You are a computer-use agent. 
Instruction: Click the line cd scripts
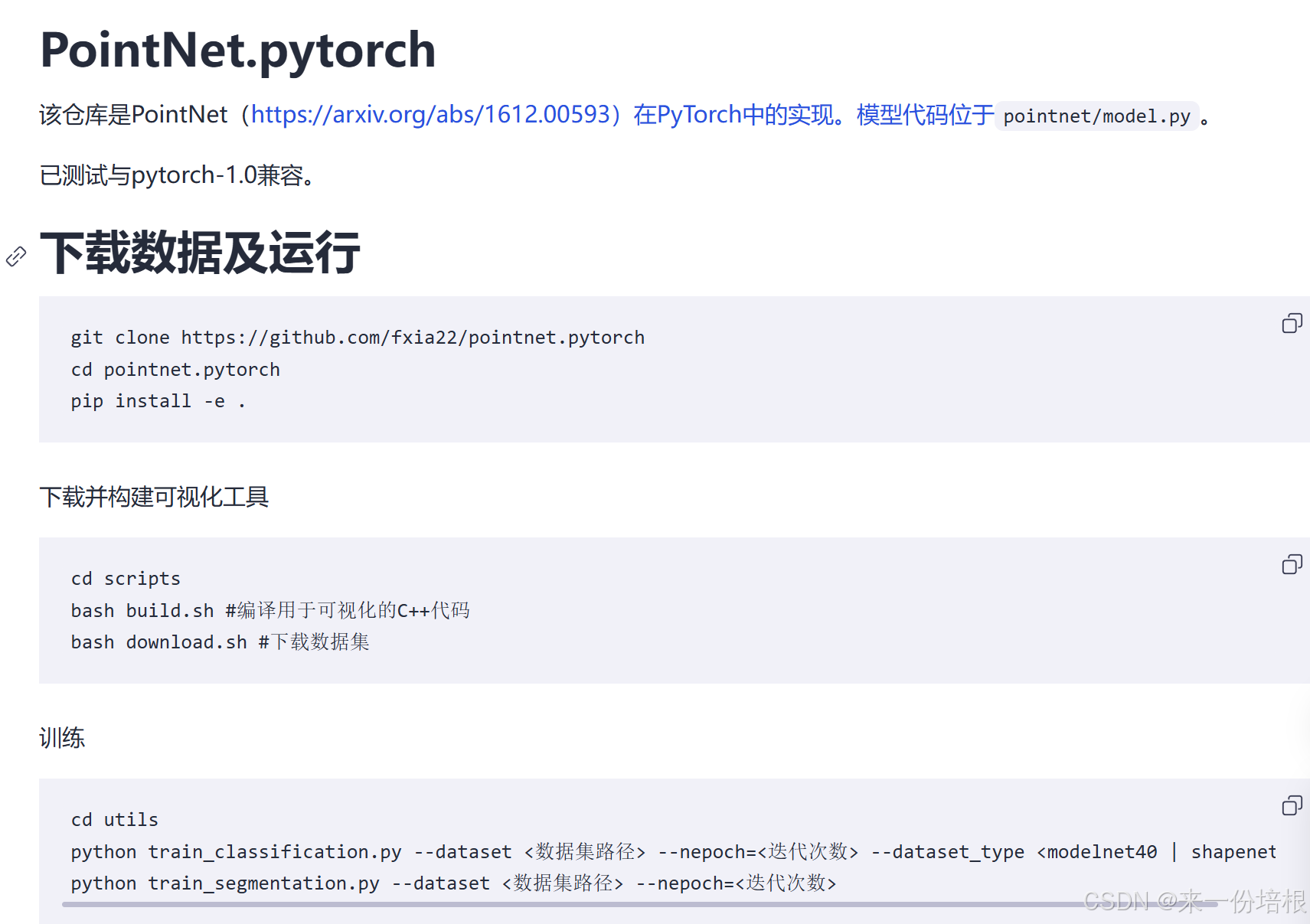tap(126, 579)
